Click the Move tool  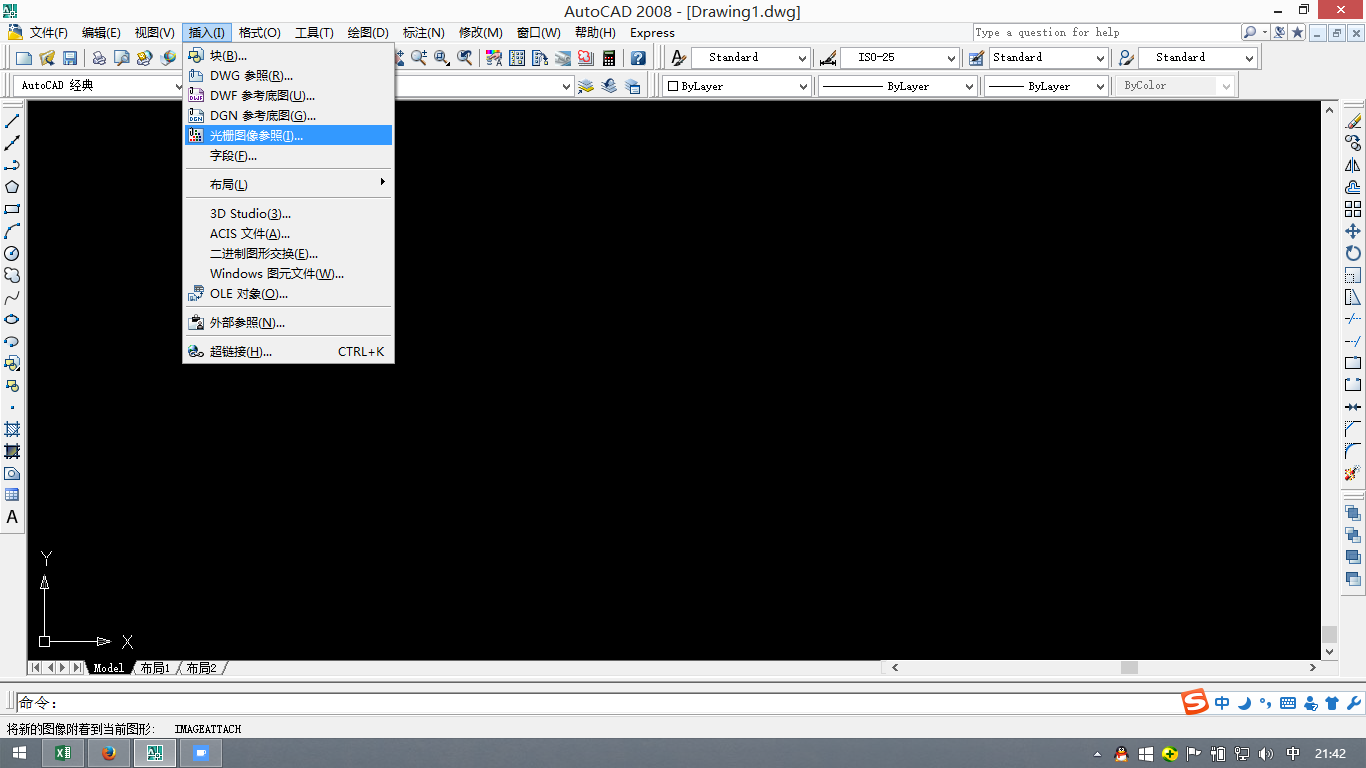(x=1353, y=231)
